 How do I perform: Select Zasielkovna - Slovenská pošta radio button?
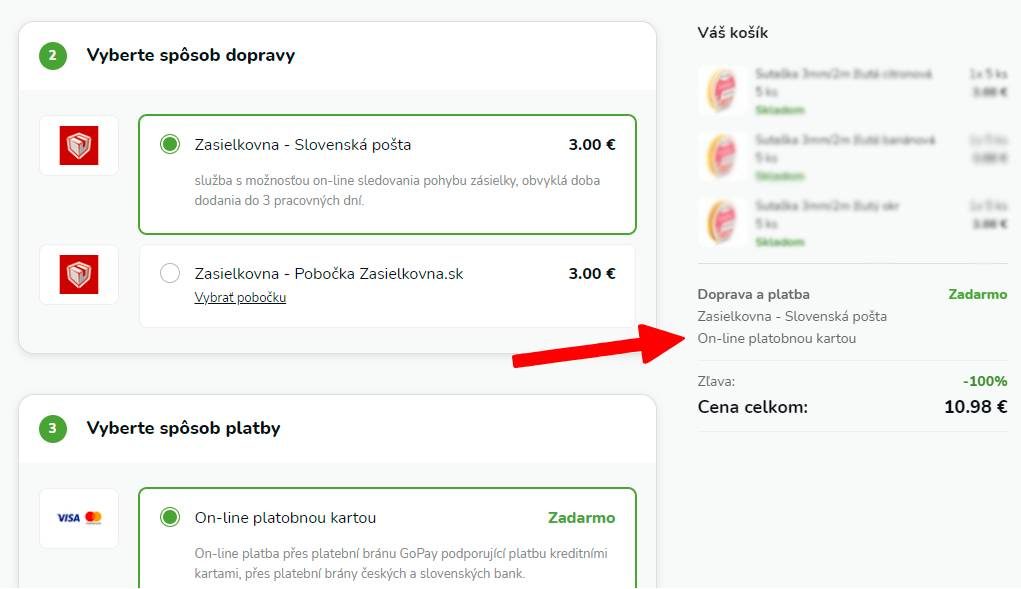pos(170,144)
